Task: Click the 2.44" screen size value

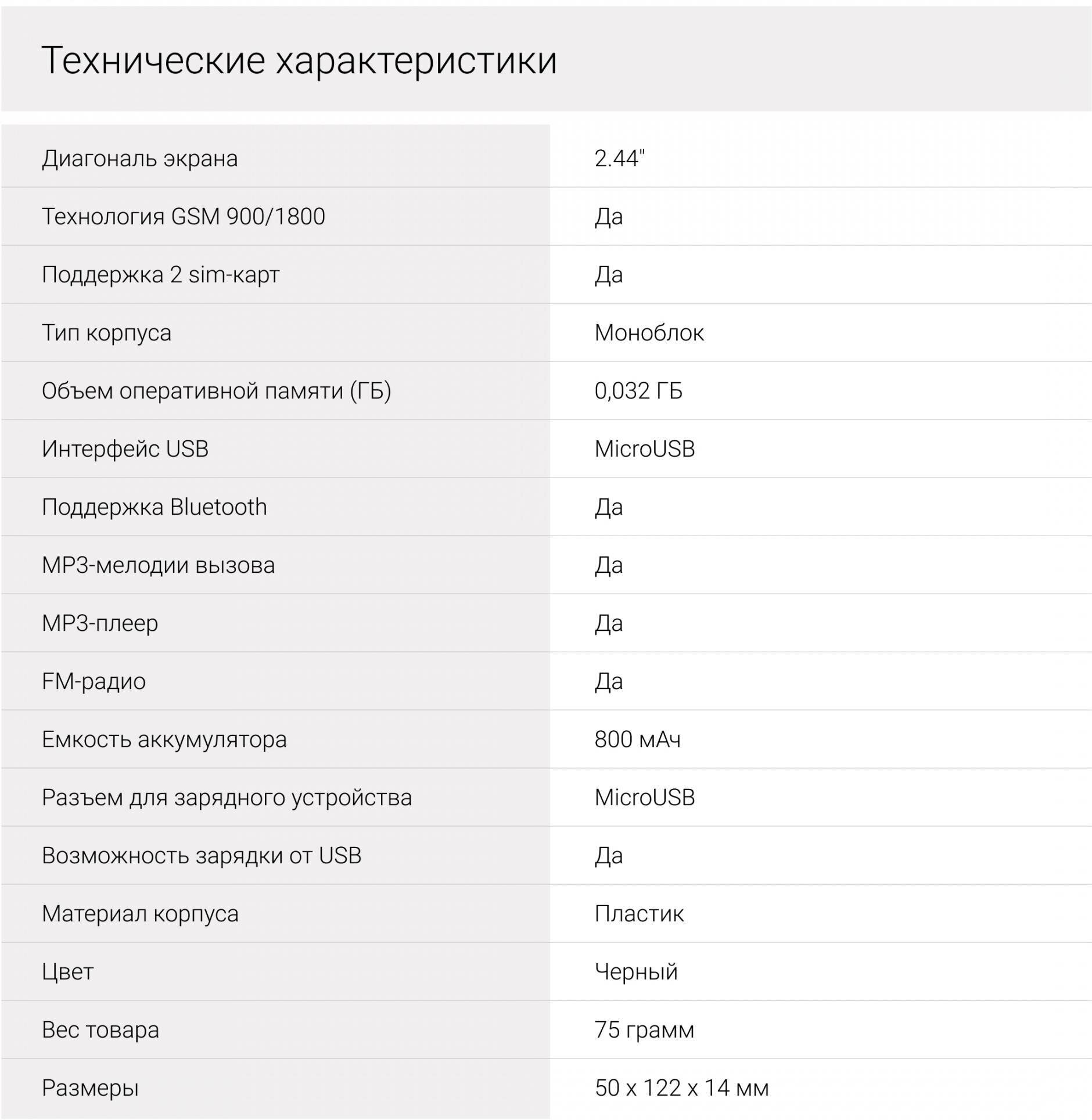Action: click(620, 158)
